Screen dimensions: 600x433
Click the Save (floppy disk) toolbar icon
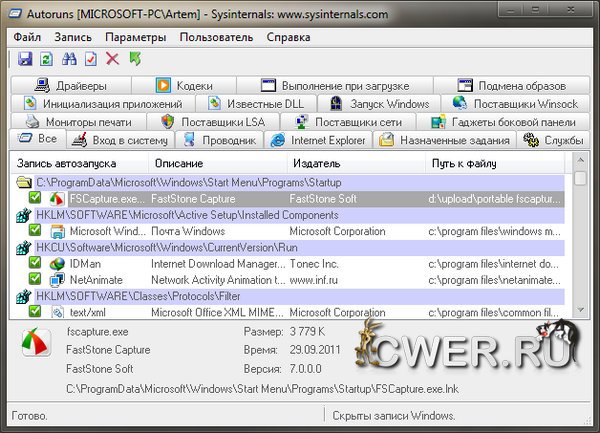[25, 60]
